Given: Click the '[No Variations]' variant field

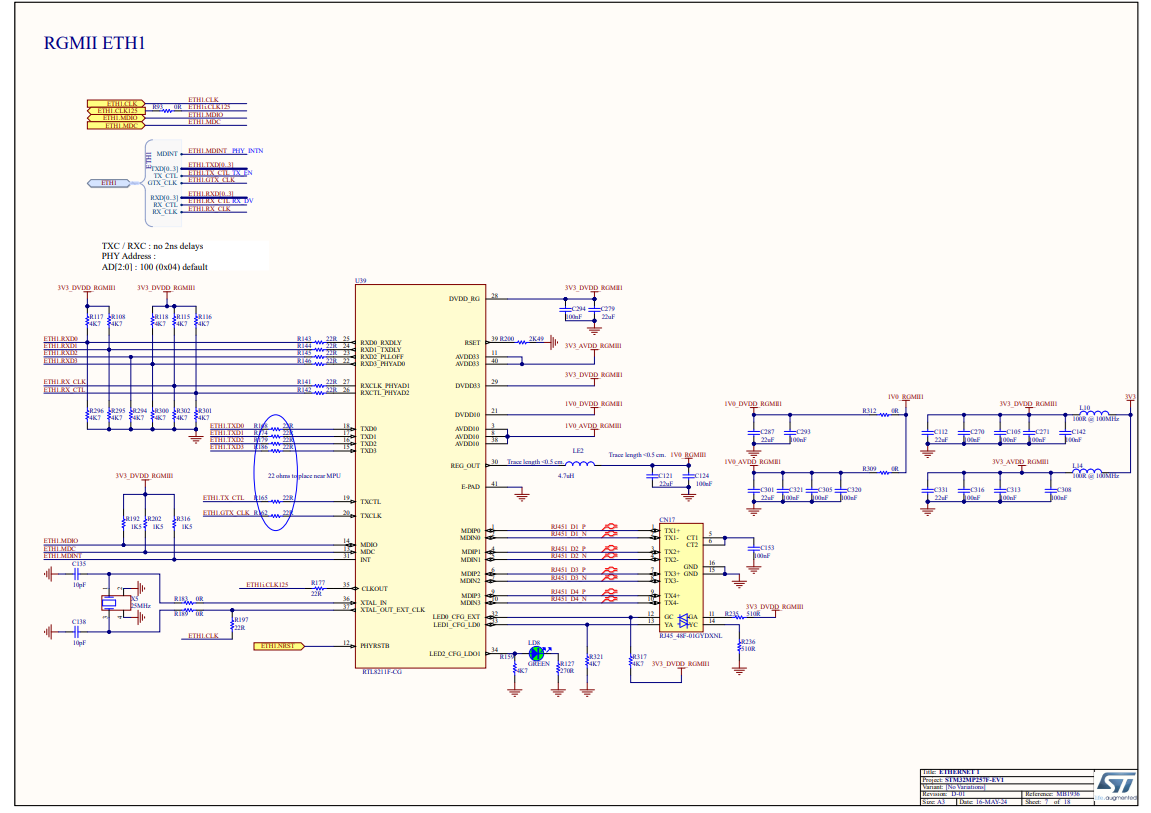Looking at the screenshot, I should pos(965,787).
